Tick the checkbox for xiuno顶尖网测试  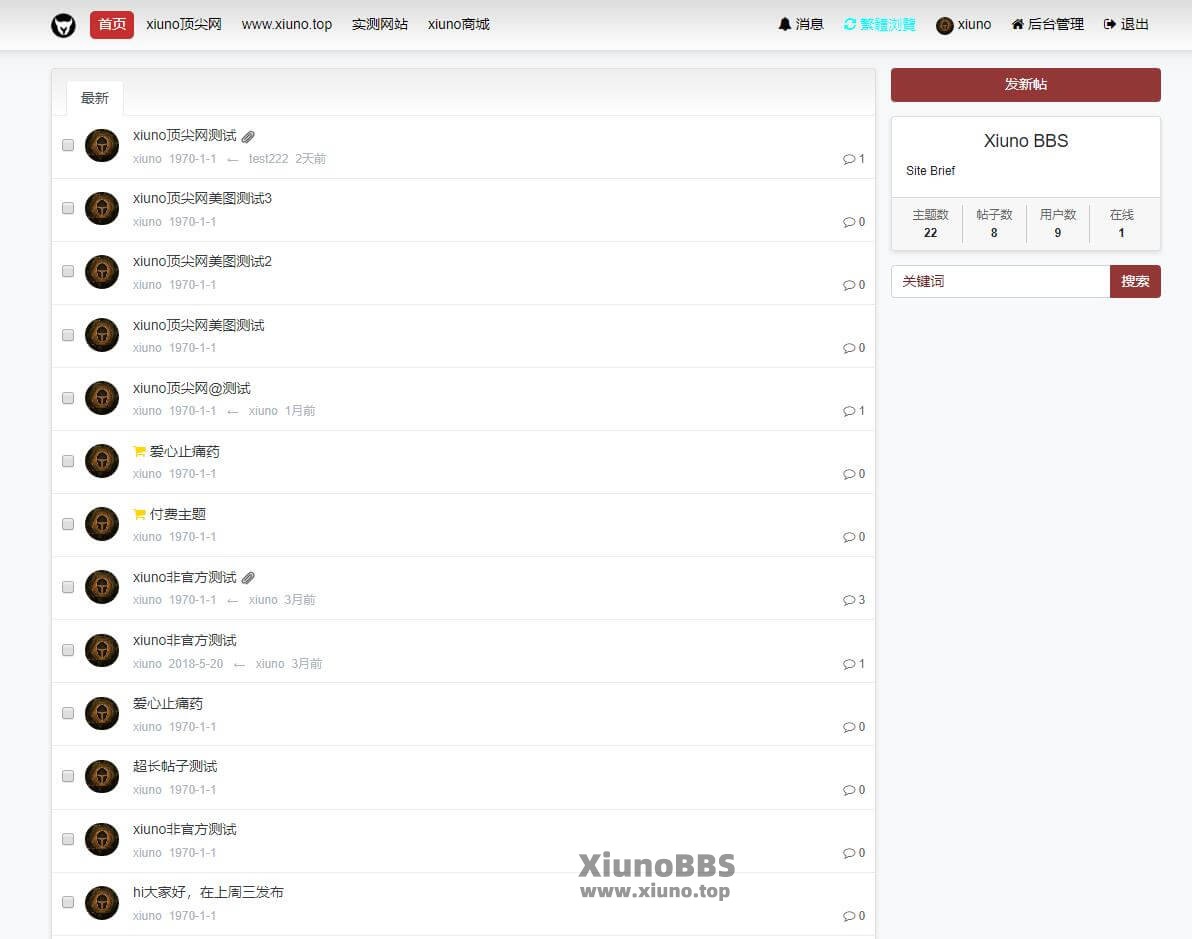pyautogui.click(x=68, y=145)
